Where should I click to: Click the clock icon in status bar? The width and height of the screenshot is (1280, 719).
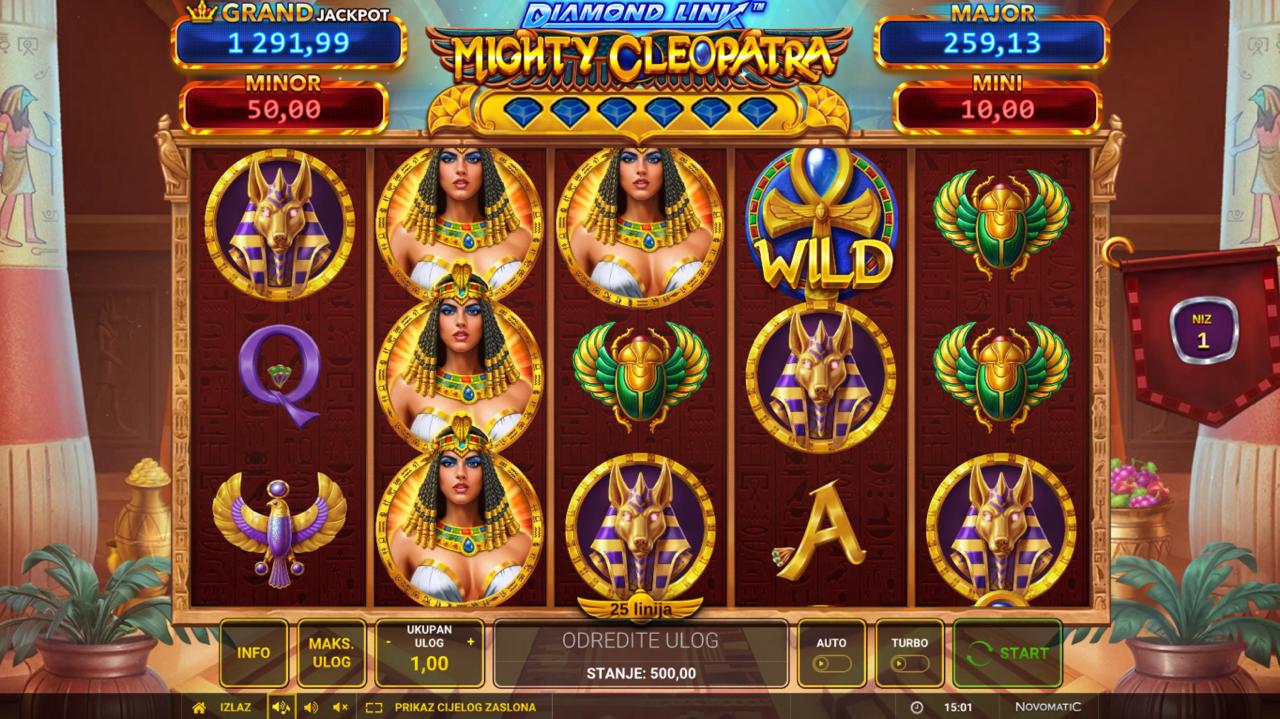[x=917, y=707]
